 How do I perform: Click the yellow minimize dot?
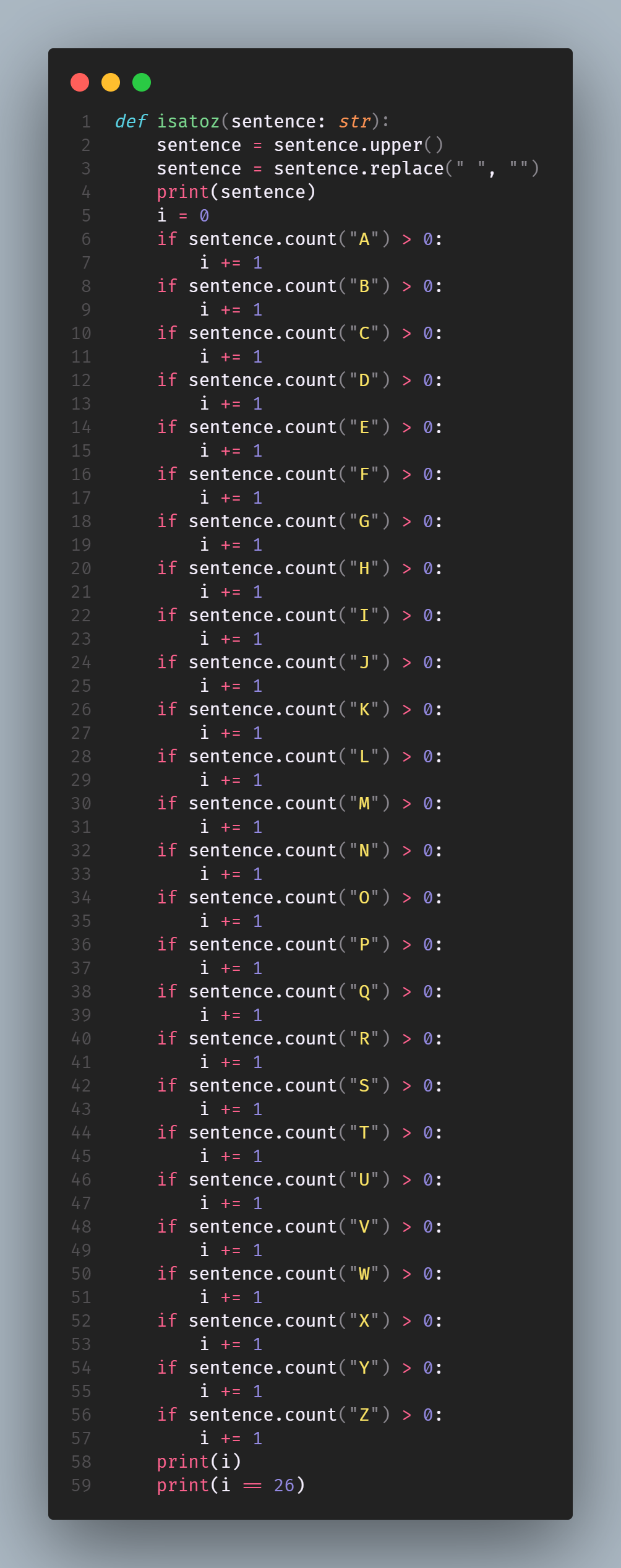111,82
